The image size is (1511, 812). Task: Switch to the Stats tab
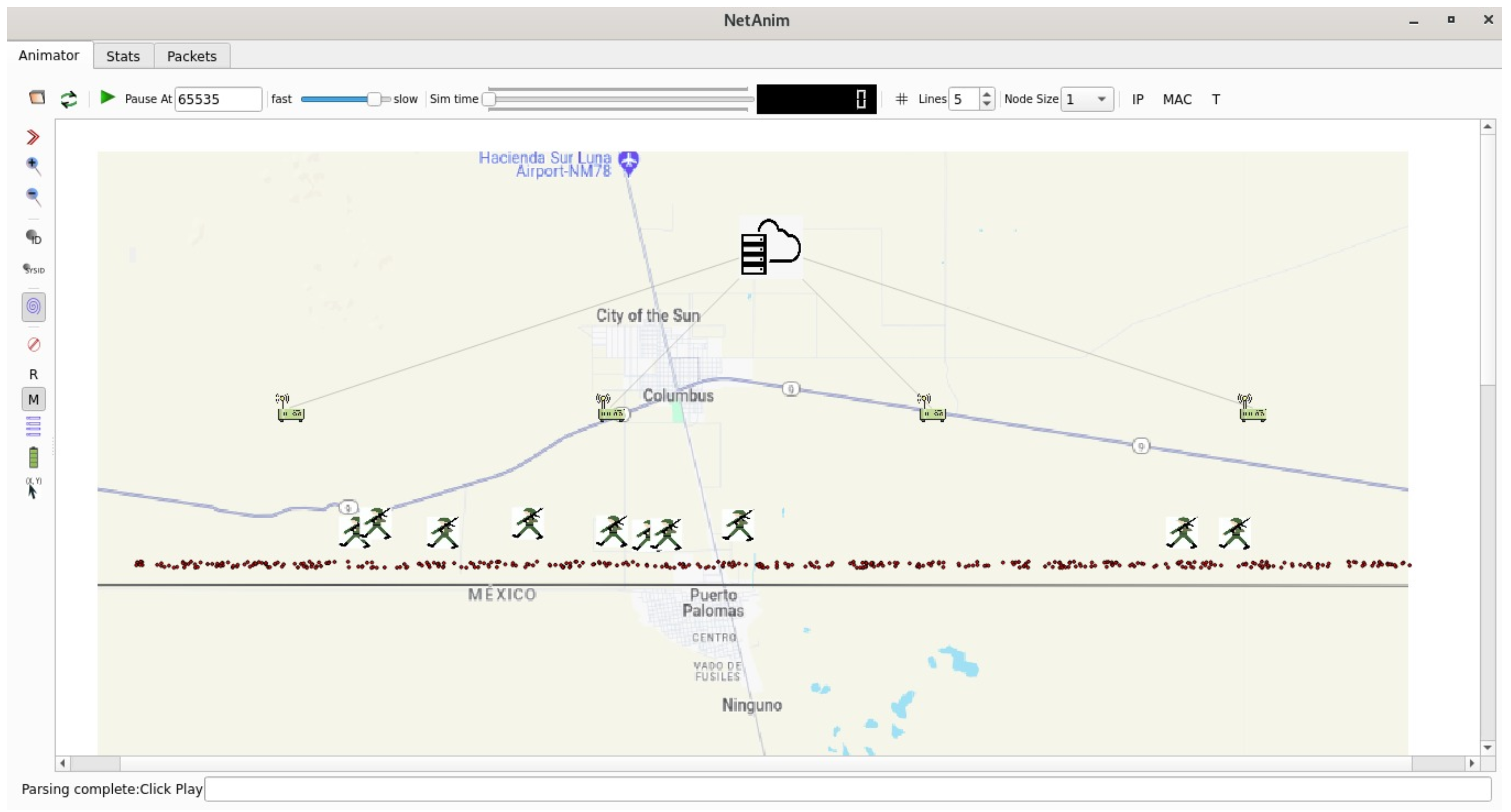(x=123, y=56)
